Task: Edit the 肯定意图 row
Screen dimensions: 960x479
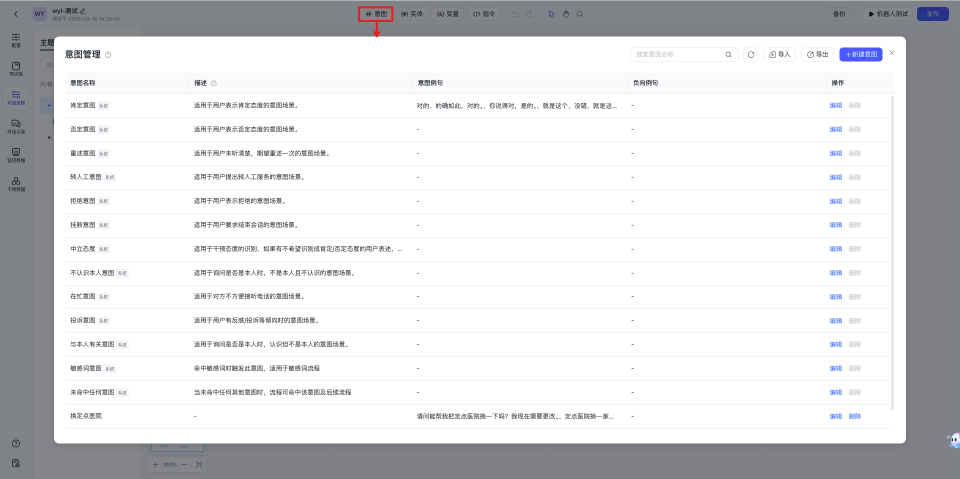Action: pos(835,104)
